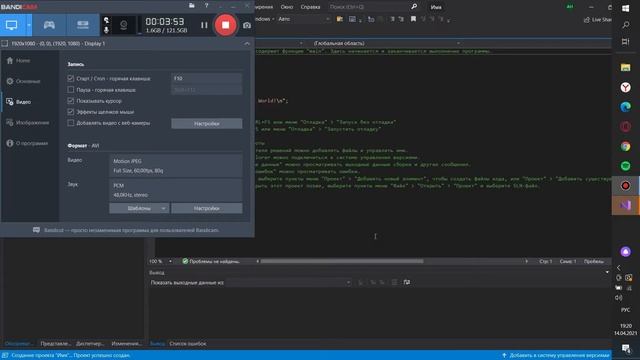Open Visual Studio taskbar icon
The height and width of the screenshot is (360, 640).
coord(626,205)
